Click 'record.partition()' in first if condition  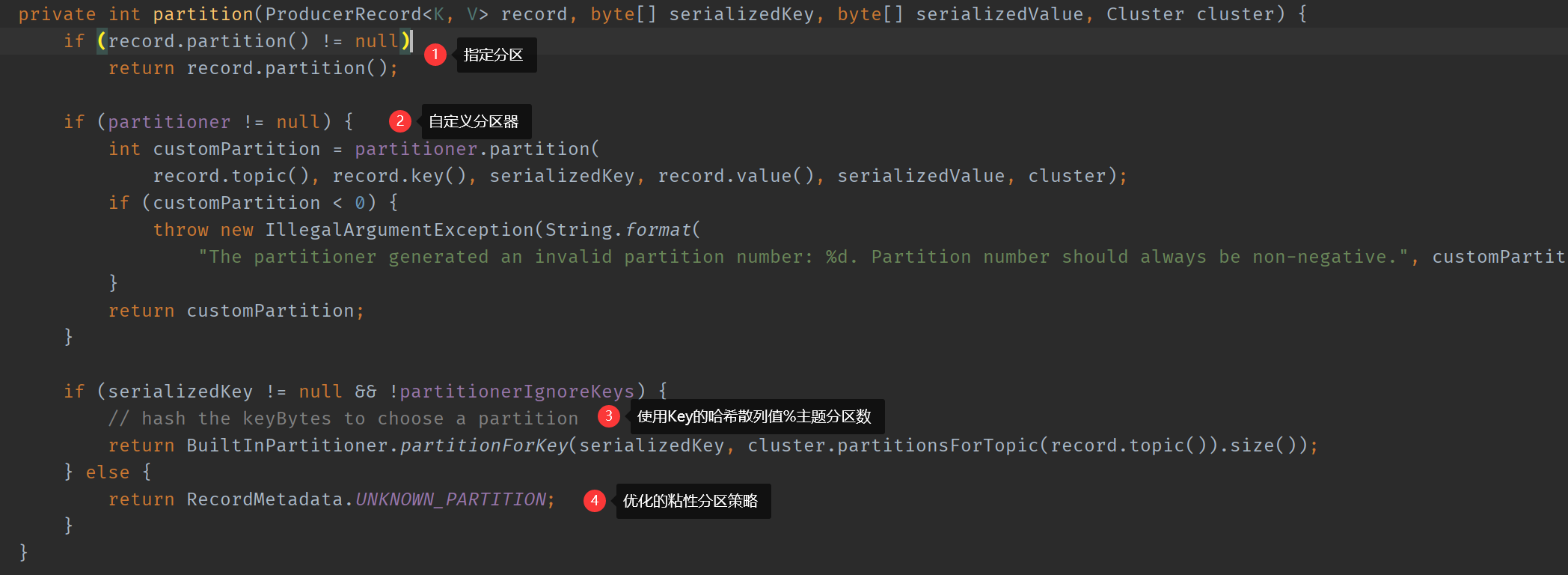[x=209, y=41]
